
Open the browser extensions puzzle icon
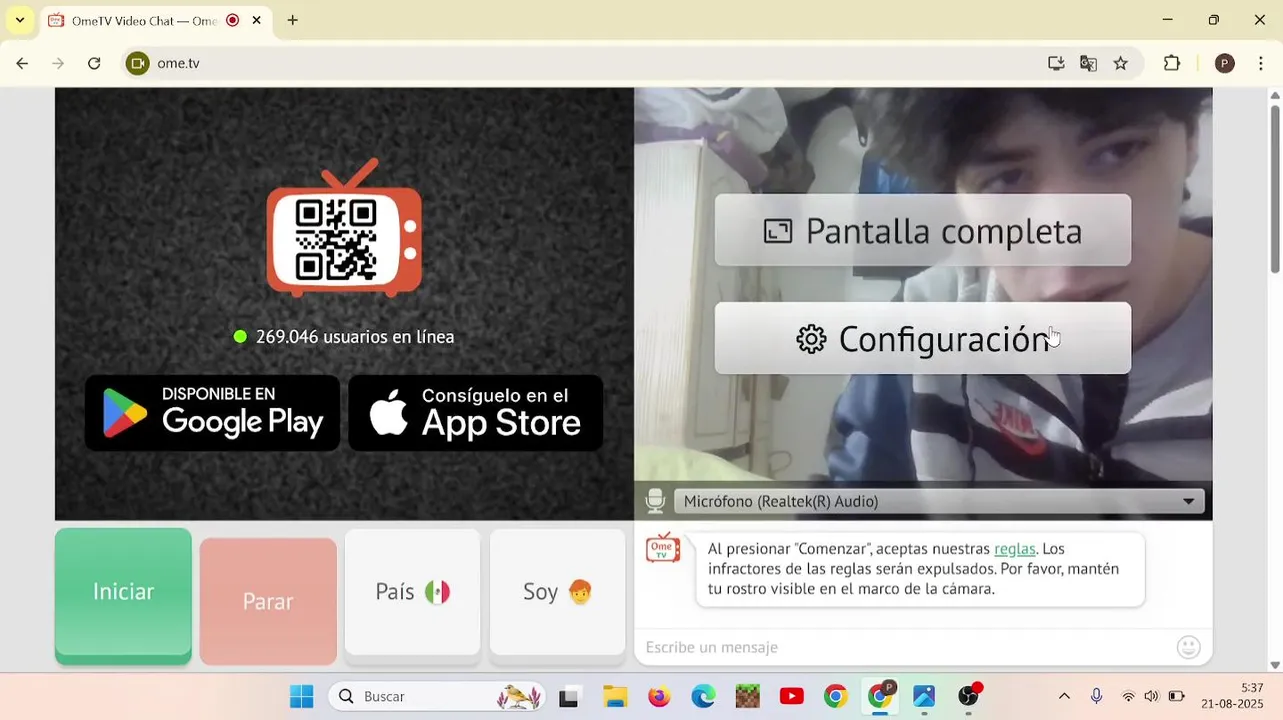(x=1172, y=63)
